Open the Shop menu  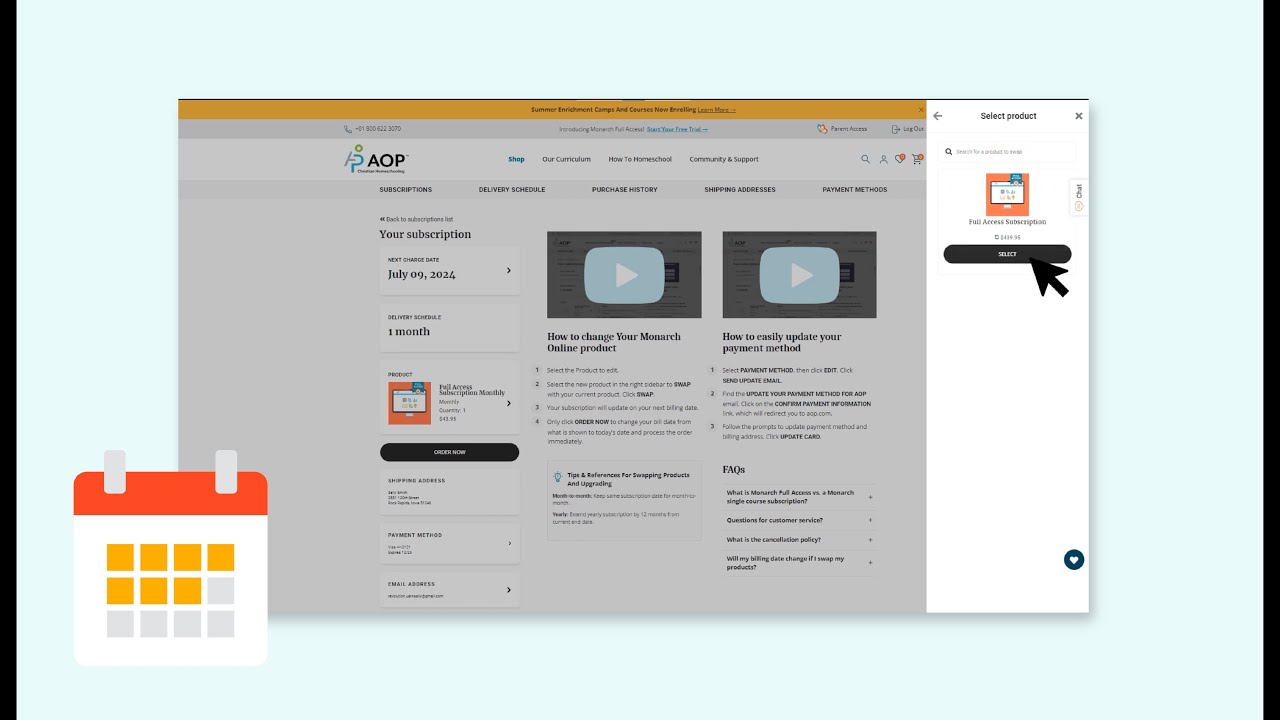point(516,159)
